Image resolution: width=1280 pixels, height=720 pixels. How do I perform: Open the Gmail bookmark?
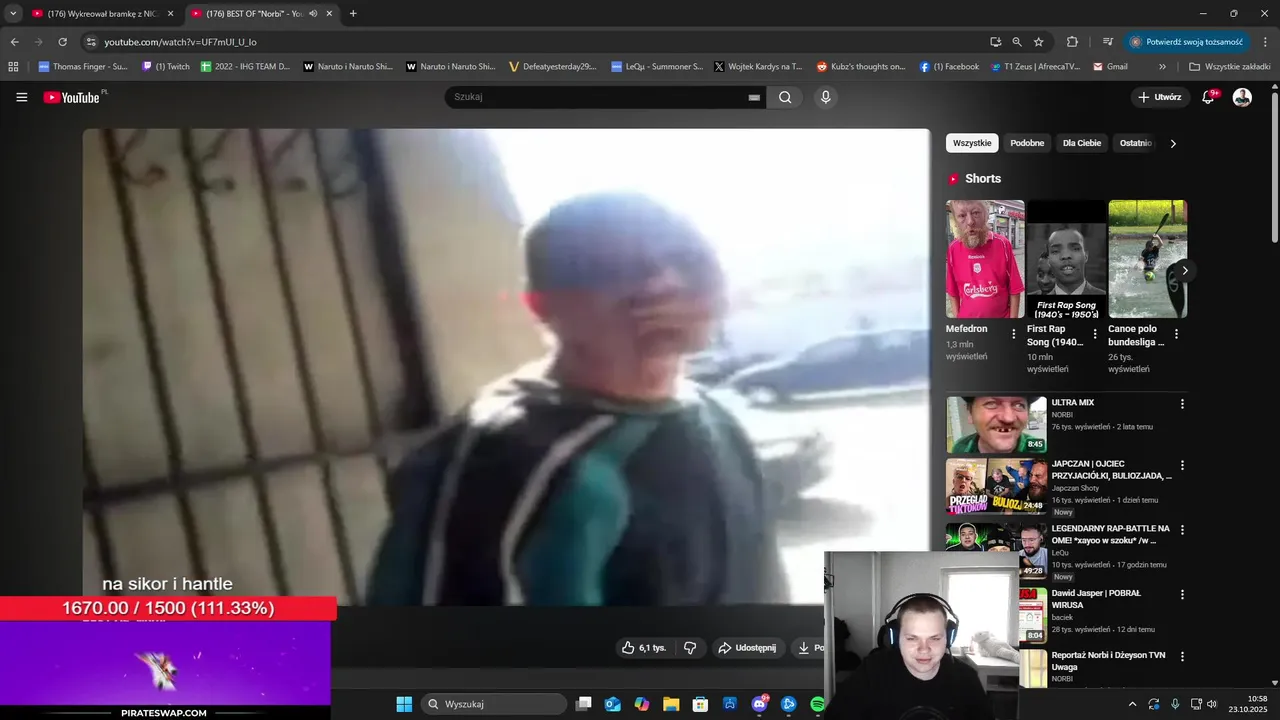coord(1111,67)
